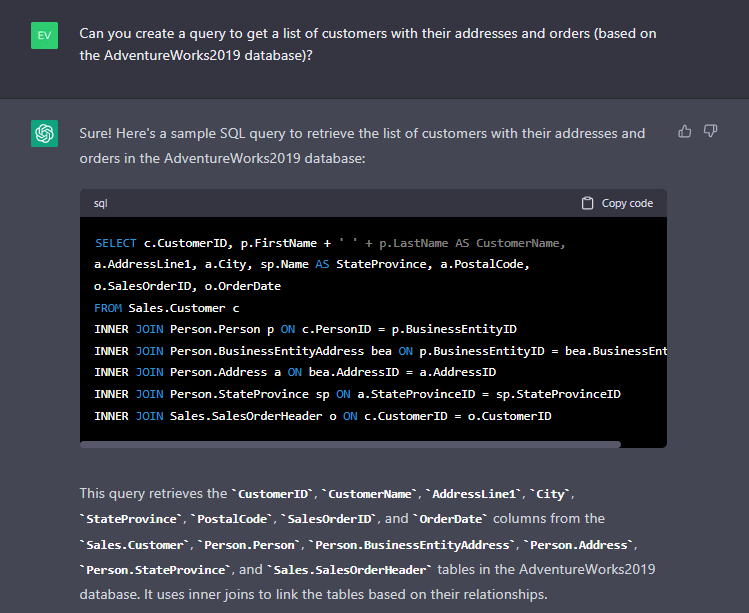Click the user's question about AdventureWorks2019

click(x=368, y=45)
